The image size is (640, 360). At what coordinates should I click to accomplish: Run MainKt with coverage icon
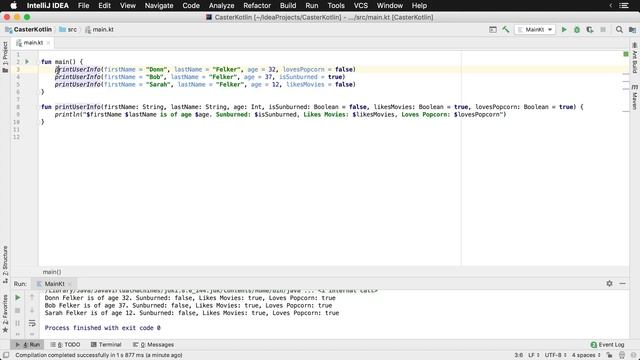pyautogui.click(x=590, y=29)
